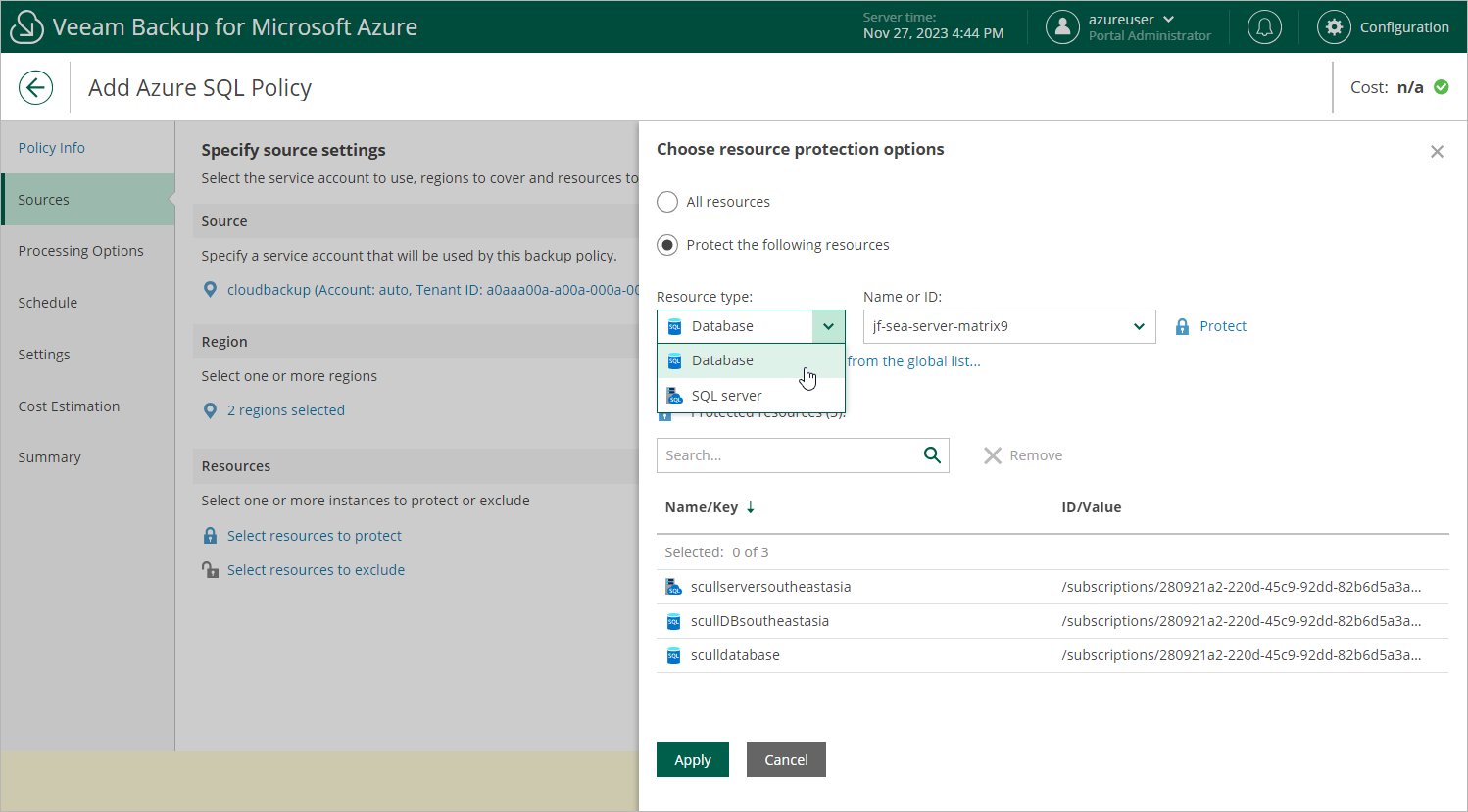Expand the azureuser account menu chevron
The width and height of the screenshot is (1468, 812).
pyautogui.click(x=1169, y=20)
